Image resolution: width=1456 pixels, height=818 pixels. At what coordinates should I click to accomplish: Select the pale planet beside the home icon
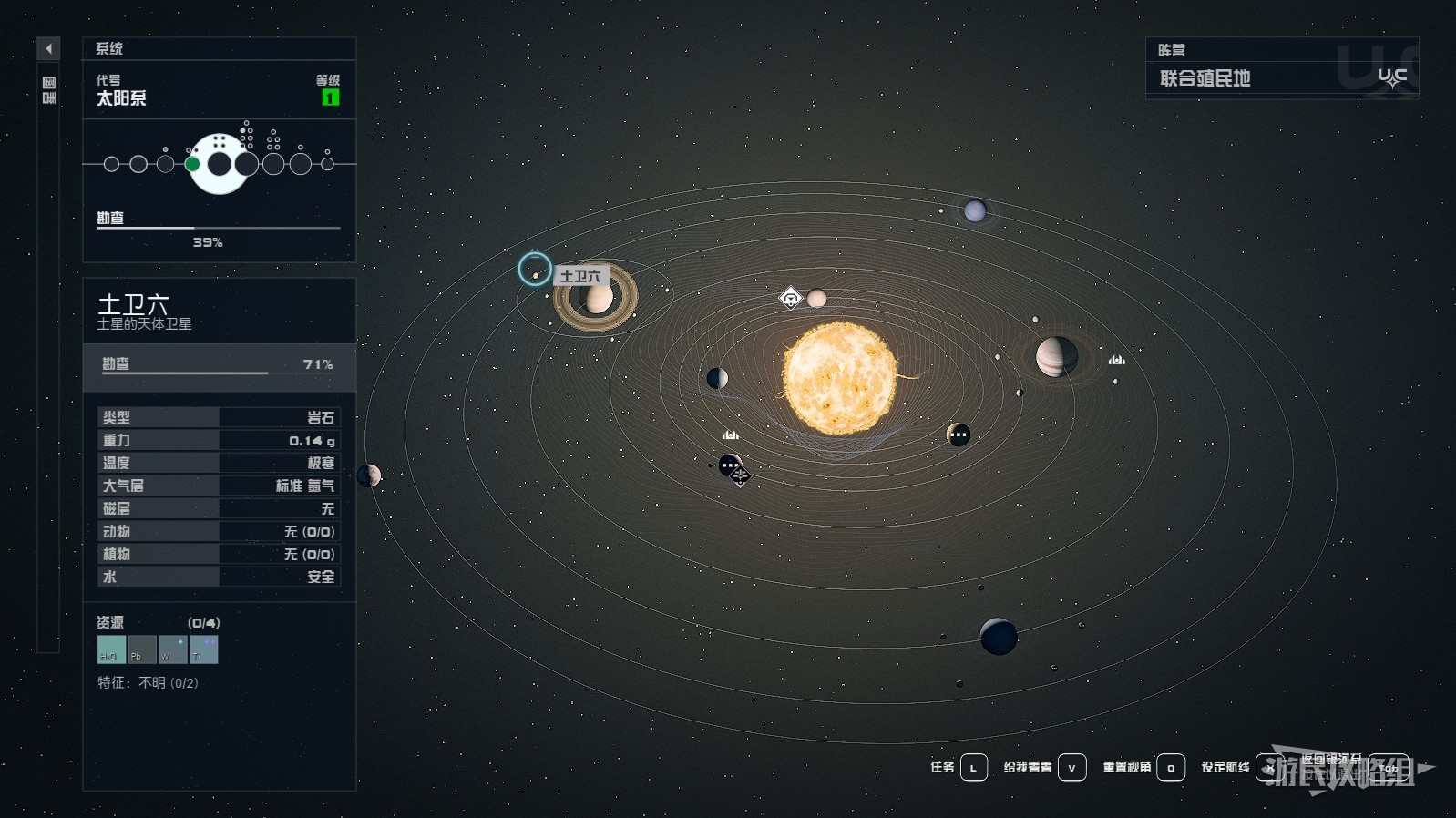(816, 298)
